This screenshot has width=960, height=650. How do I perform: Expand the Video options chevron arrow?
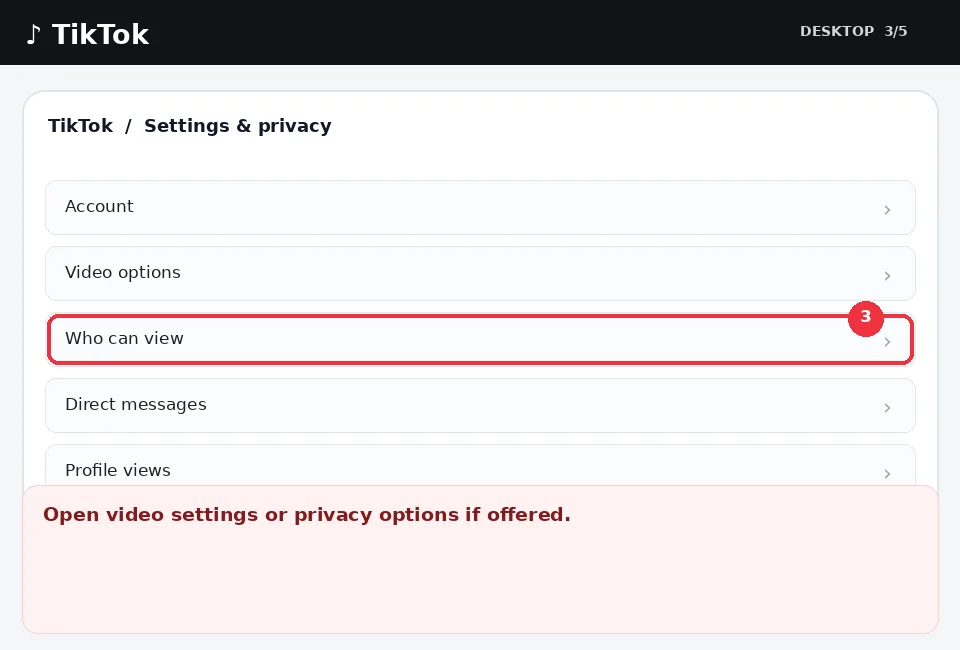(x=887, y=276)
